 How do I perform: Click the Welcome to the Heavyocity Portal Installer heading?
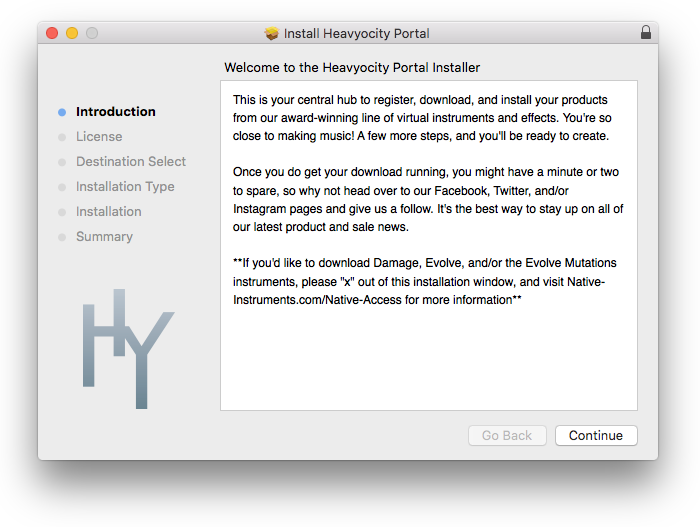point(352,67)
